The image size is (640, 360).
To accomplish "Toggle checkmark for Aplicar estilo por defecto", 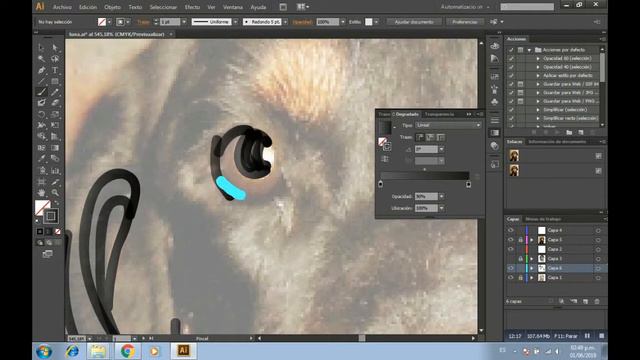I will coord(511,76).
